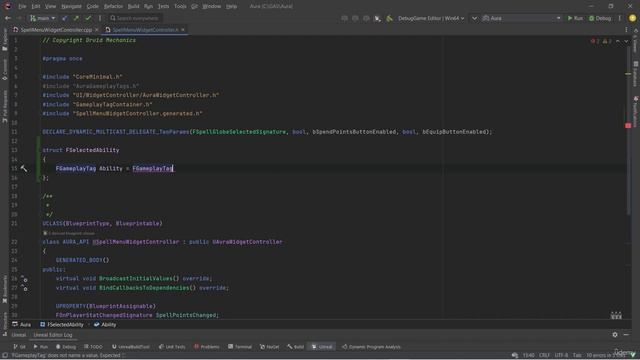This screenshot has height=360, width=640.
Task: Click override gutter icon beside BroadcastInitialValues
Action: pos(24,279)
